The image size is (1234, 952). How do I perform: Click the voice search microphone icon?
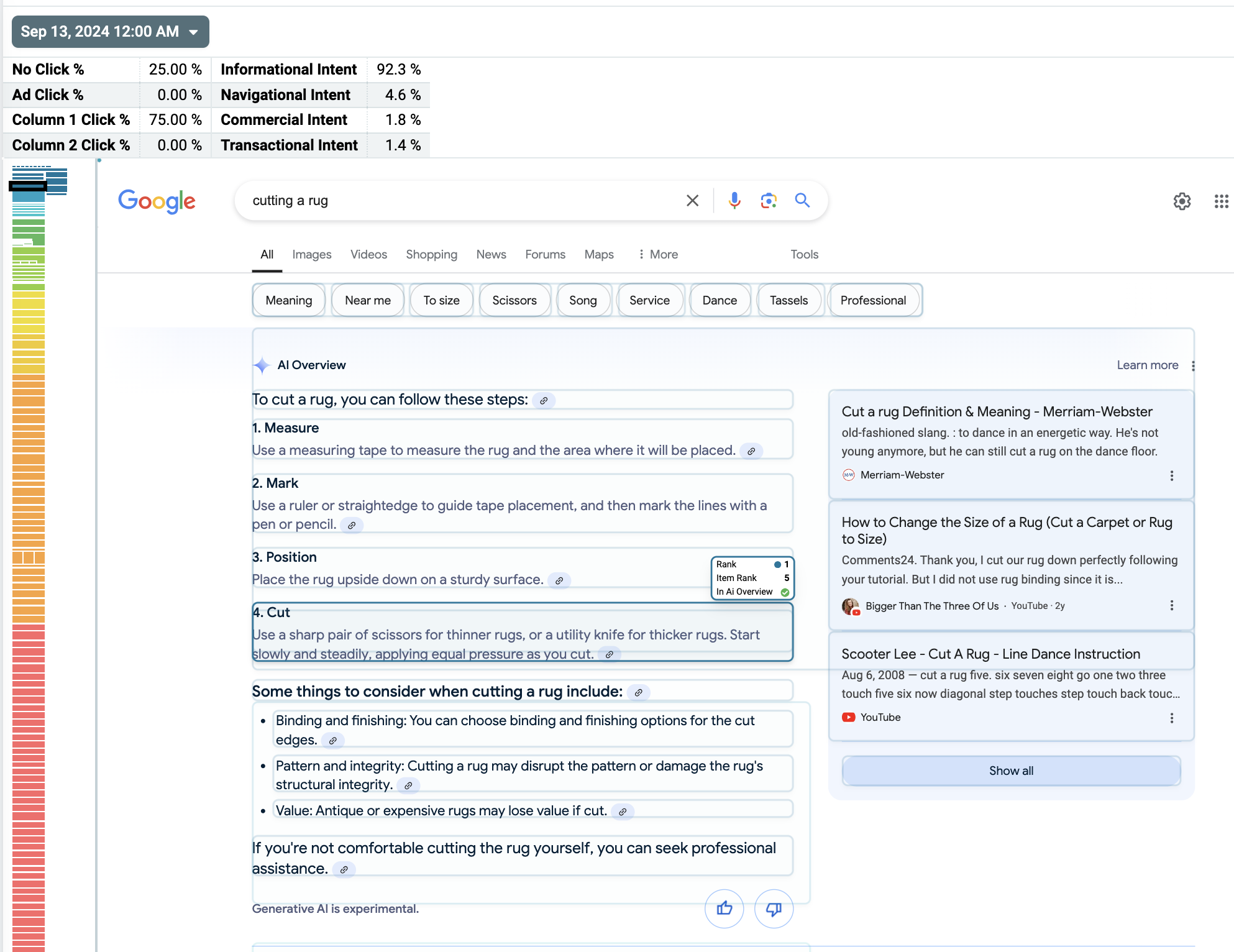(x=733, y=200)
